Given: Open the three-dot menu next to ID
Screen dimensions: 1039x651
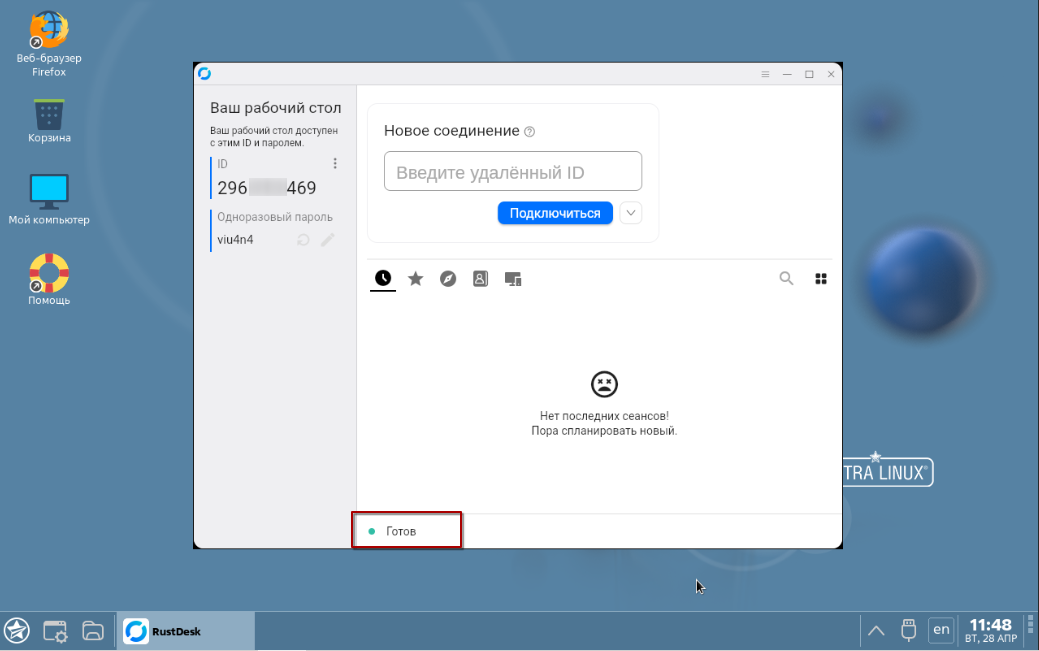Looking at the screenshot, I should click(x=335, y=163).
